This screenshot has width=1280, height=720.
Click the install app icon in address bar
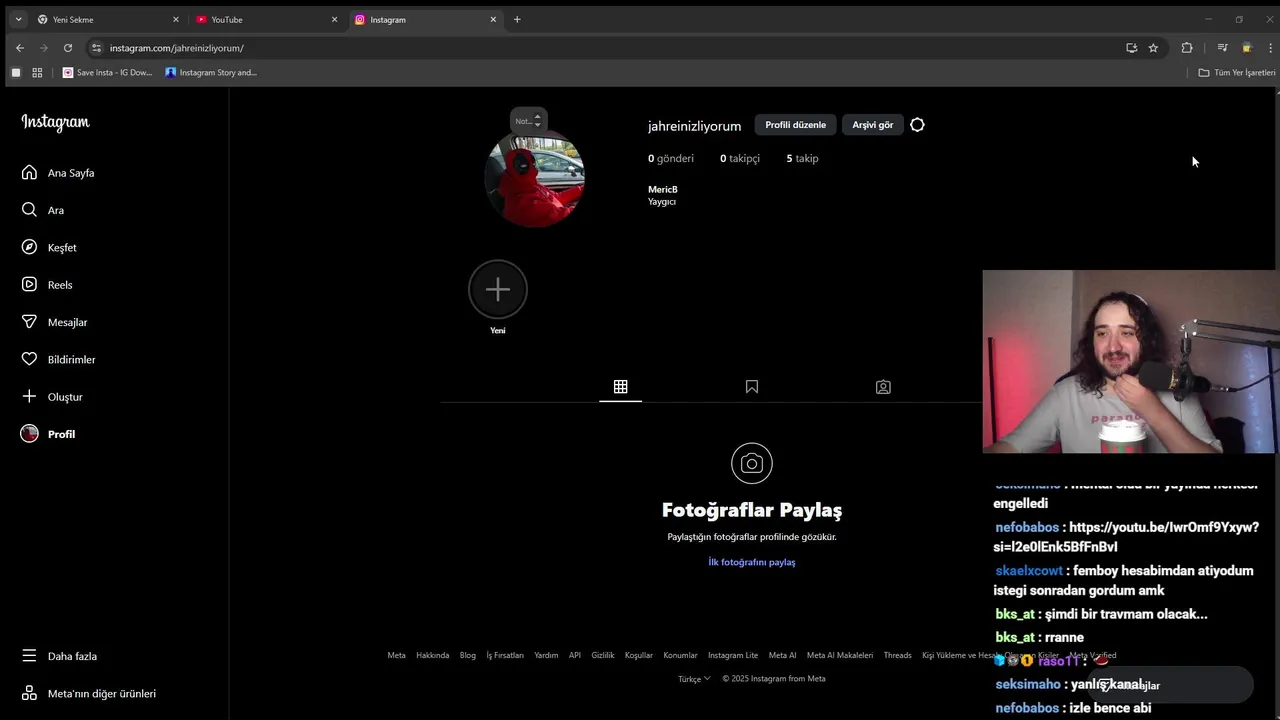tap(1132, 48)
